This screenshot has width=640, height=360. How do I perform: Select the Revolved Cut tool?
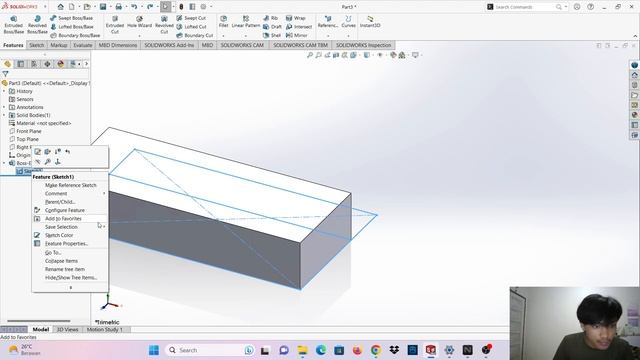pyautogui.click(x=164, y=25)
